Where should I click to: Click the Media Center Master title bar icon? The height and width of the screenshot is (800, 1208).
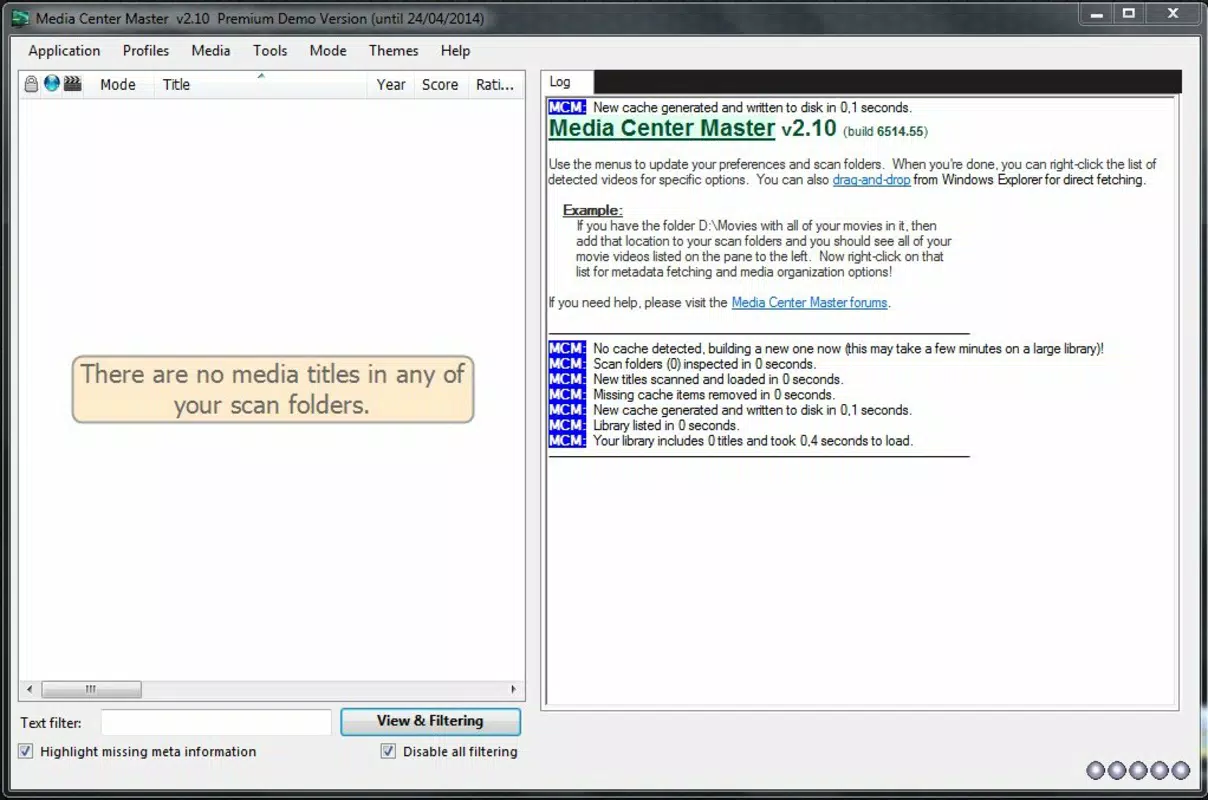pyautogui.click(x=20, y=18)
